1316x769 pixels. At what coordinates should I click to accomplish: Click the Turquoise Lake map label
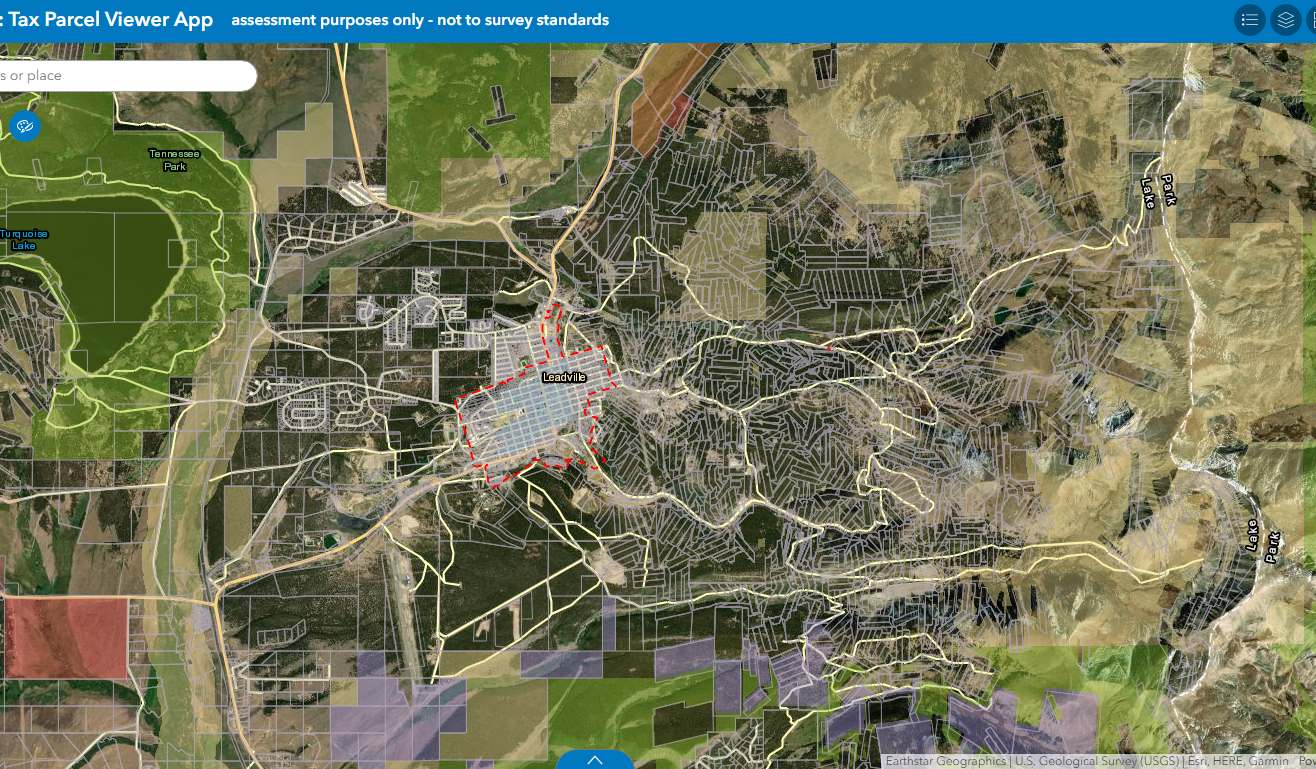(24, 240)
